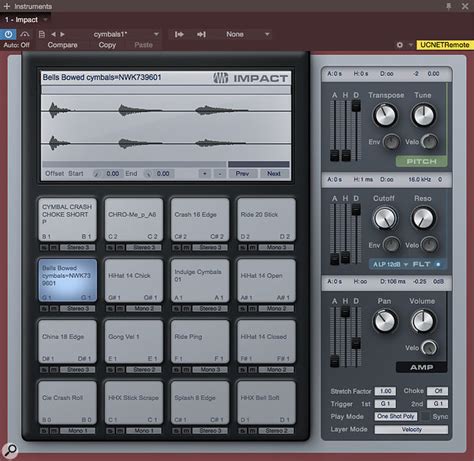The width and height of the screenshot is (474, 461).
Task: Click the amp envelope H fader
Action: coord(345,312)
